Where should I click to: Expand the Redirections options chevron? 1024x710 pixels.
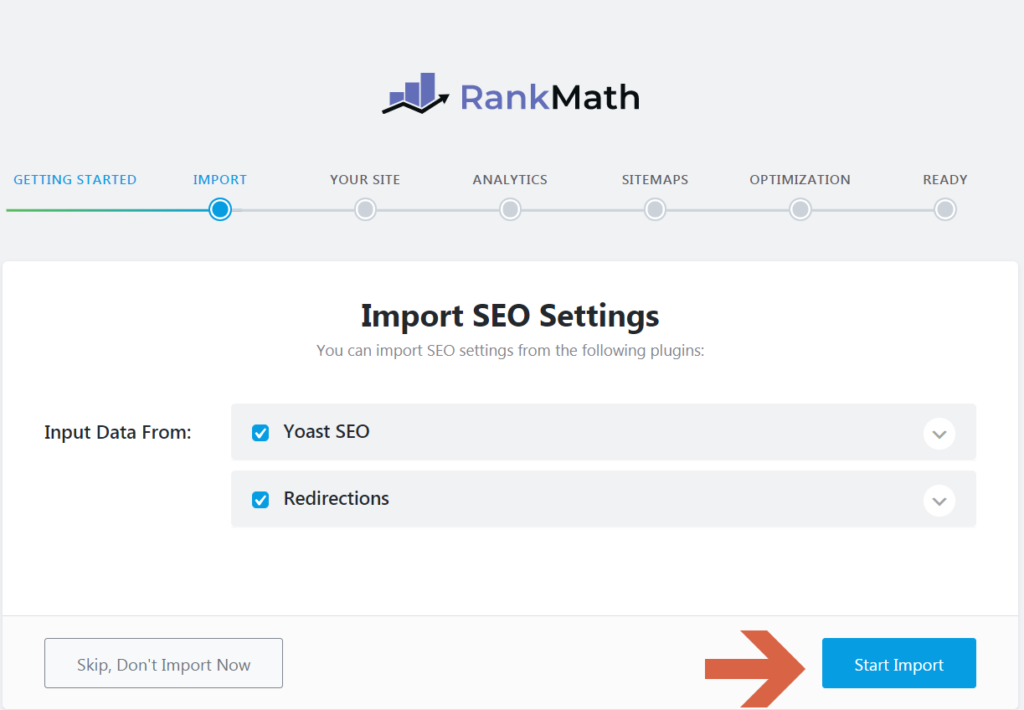coord(939,500)
